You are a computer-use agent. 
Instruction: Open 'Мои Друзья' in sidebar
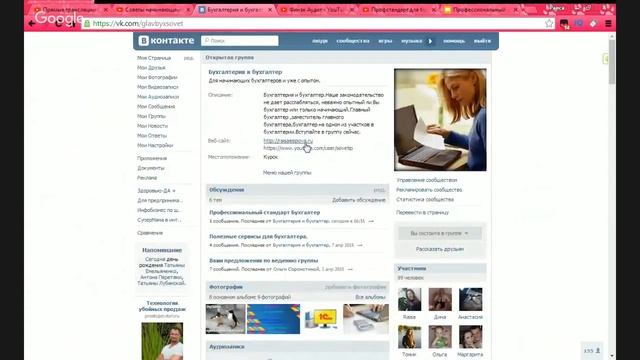151,68
